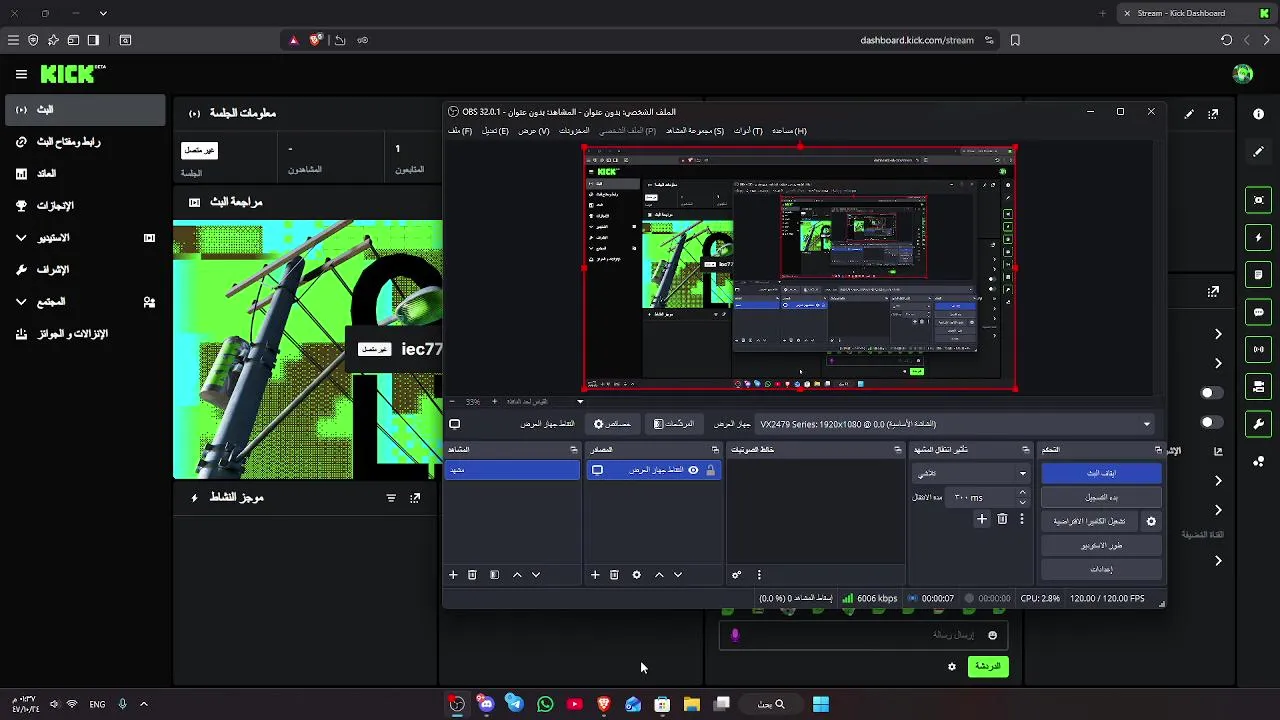
Task: Click the pencil edit icon in Kick's right sidebar
Action: [x=1258, y=152]
